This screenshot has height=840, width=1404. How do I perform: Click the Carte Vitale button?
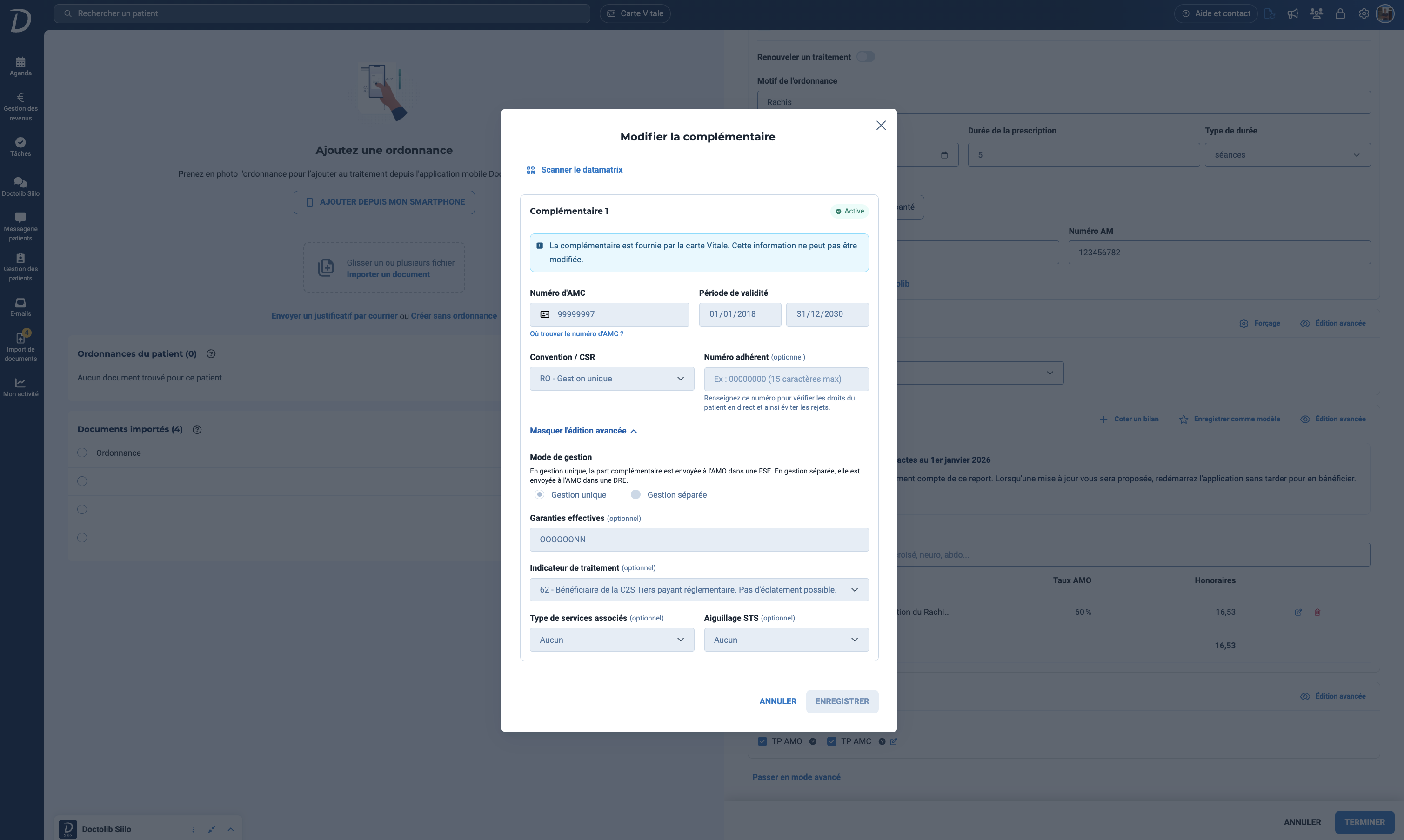[635, 13]
